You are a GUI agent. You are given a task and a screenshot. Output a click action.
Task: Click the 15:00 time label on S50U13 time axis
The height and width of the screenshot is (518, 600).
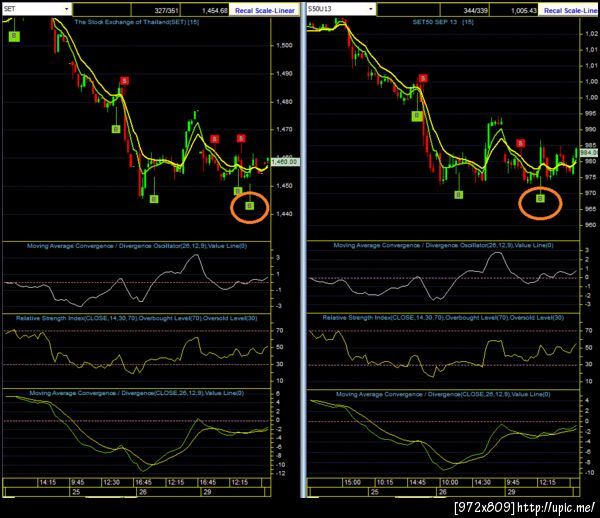(352, 482)
